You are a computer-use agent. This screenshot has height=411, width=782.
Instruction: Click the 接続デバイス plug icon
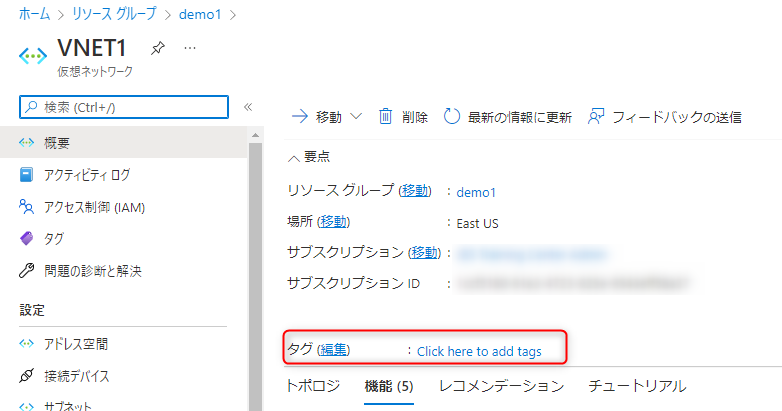(26, 375)
